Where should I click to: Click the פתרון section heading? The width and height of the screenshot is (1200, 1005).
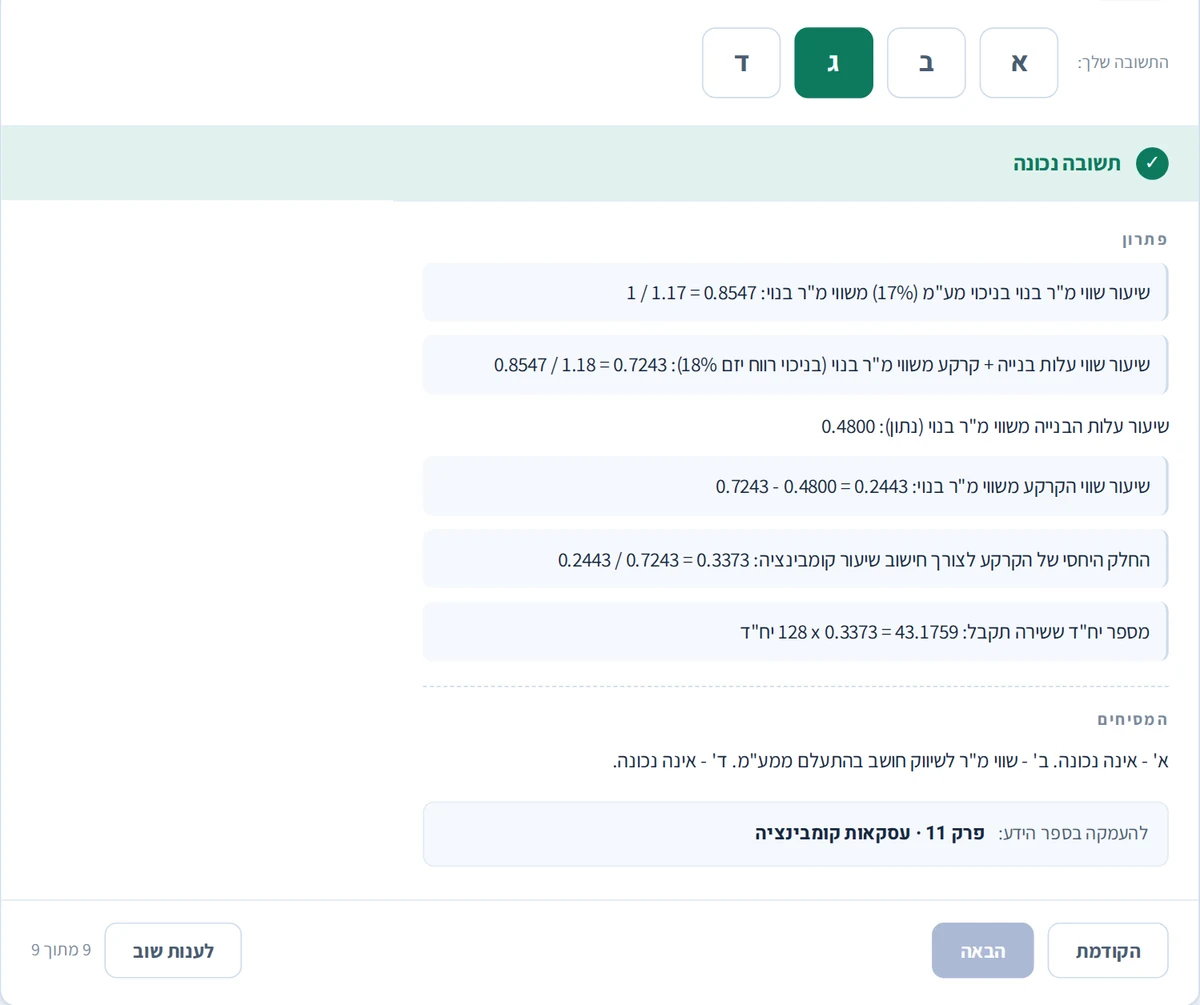pos(1144,241)
